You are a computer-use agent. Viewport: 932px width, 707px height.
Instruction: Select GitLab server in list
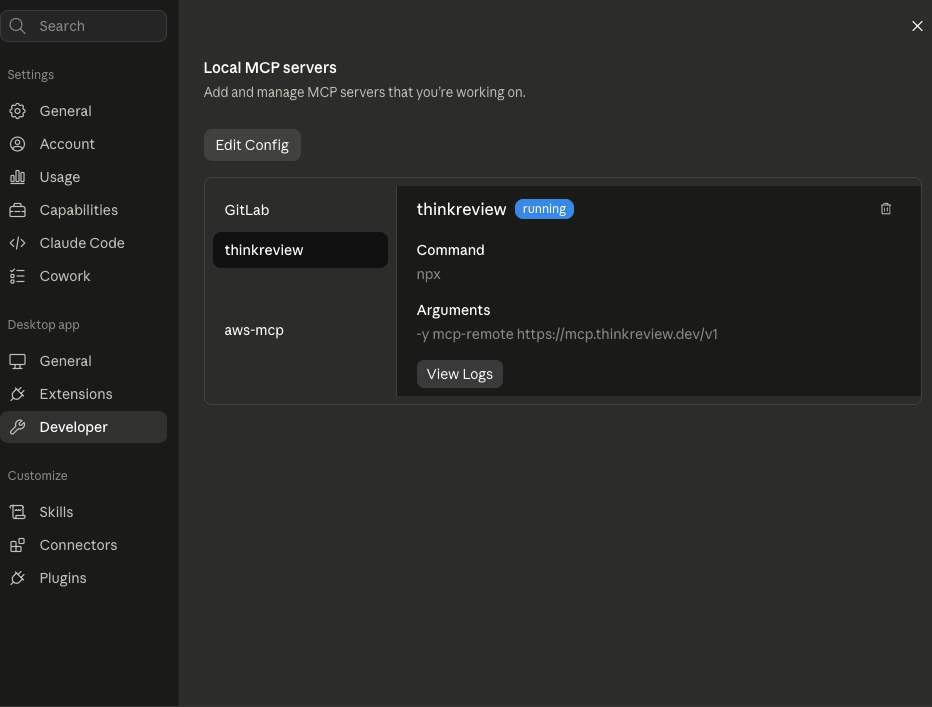300,210
